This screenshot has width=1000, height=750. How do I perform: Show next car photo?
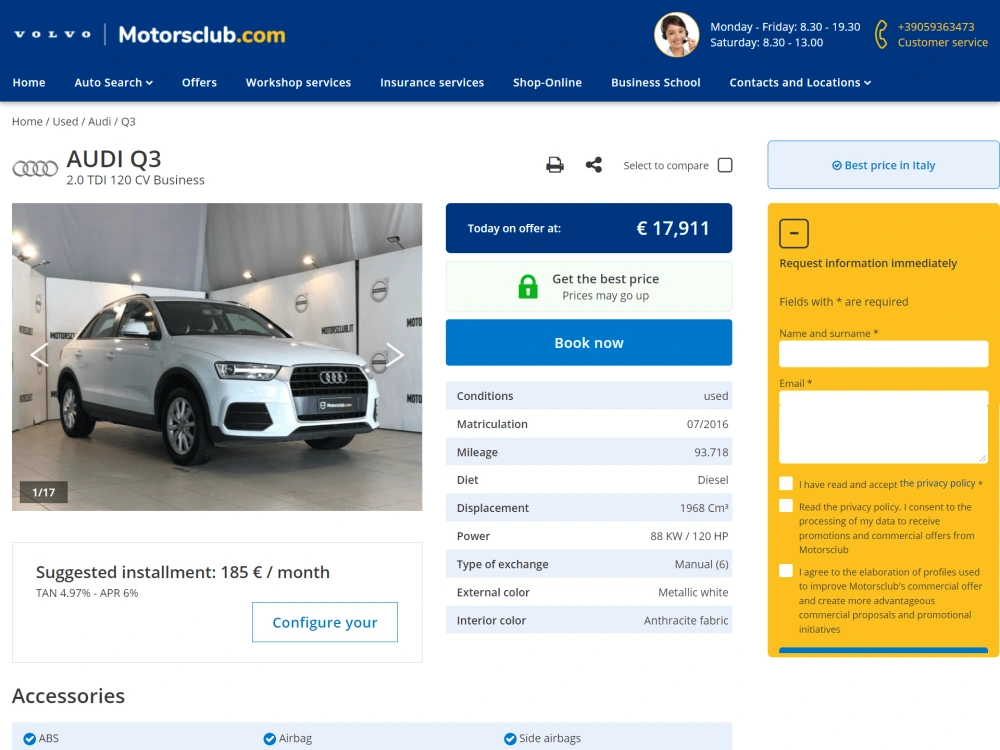pos(395,355)
